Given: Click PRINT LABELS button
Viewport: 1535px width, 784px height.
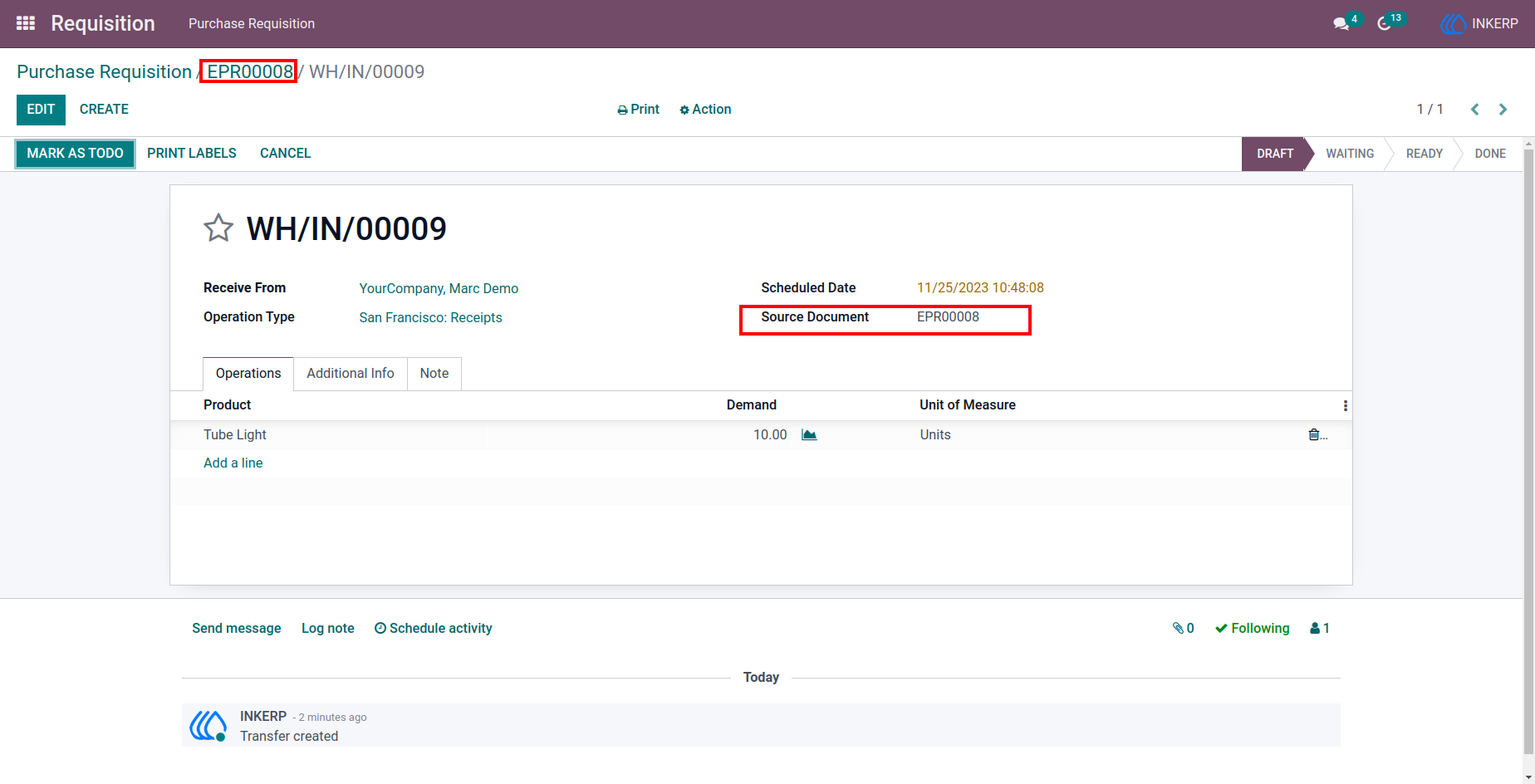Looking at the screenshot, I should pyautogui.click(x=192, y=153).
